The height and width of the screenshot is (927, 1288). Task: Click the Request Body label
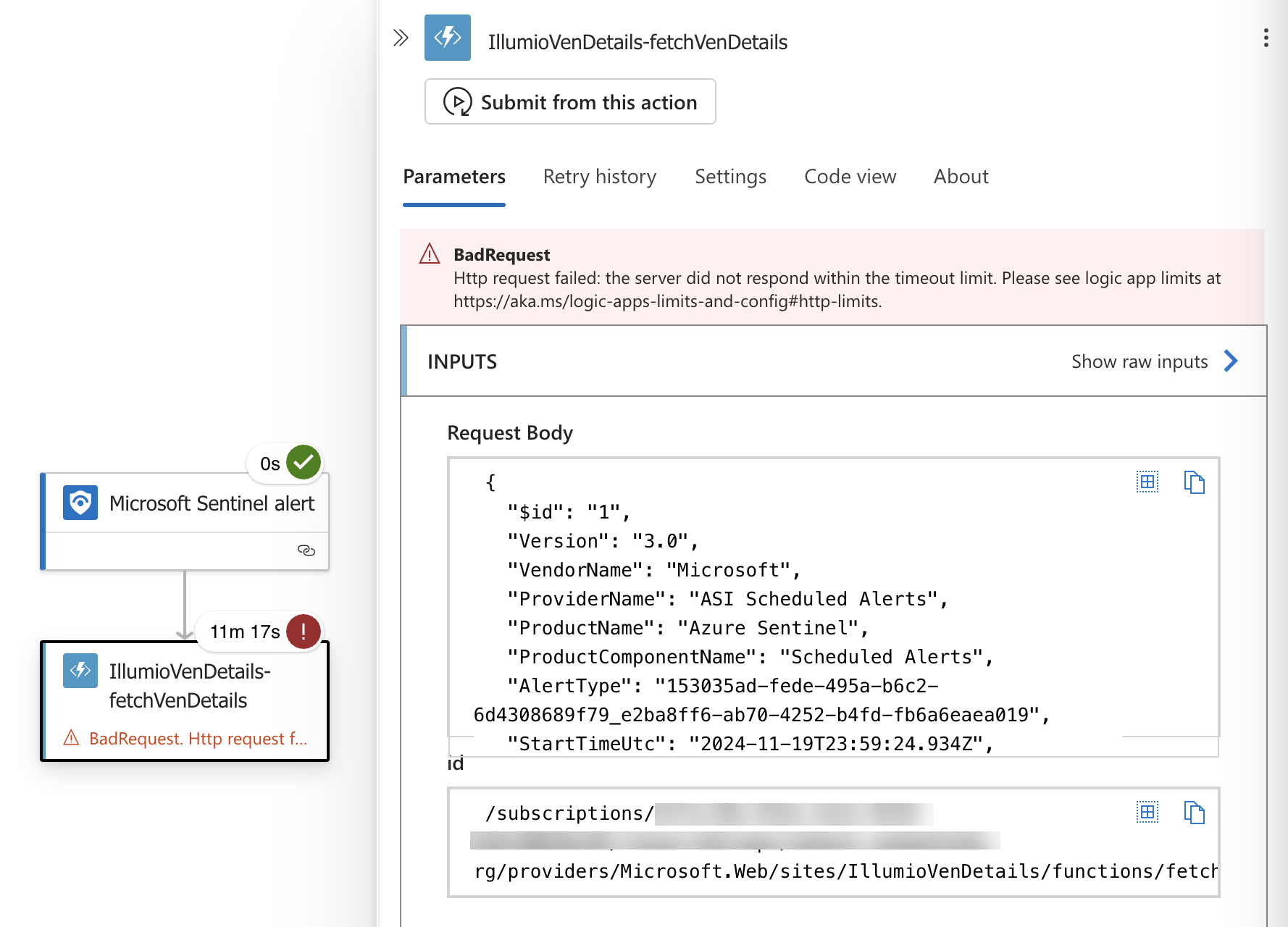pyautogui.click(x=510, y=433)
